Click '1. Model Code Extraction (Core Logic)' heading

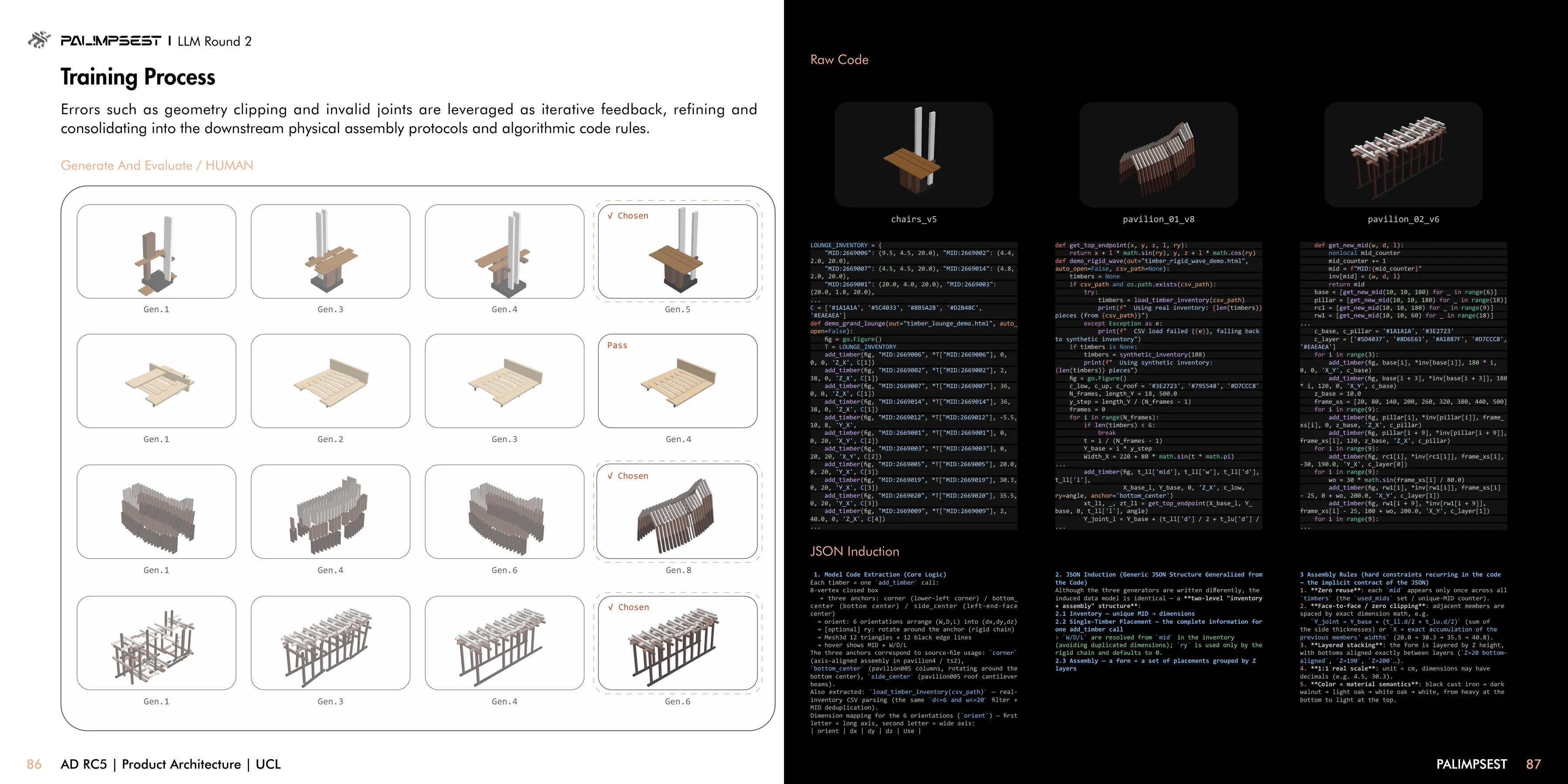[x=879, y=574]
